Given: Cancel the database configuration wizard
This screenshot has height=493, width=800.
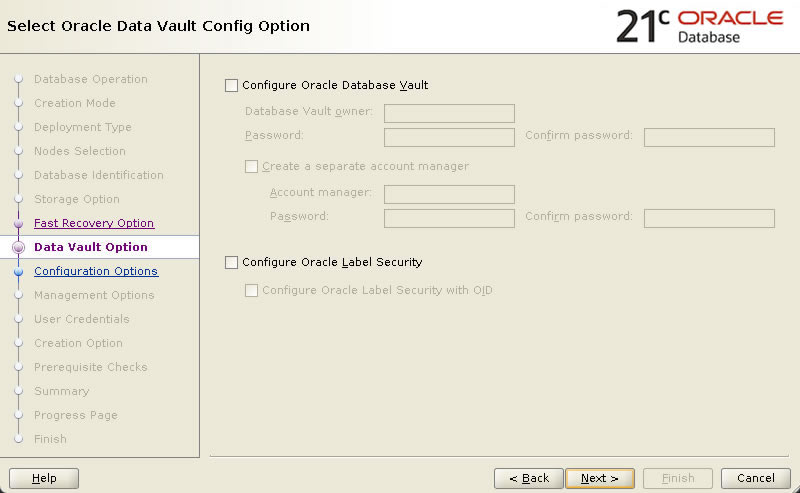Looking at the screenshot, I should pyautogui.click(x=756, y=478).
